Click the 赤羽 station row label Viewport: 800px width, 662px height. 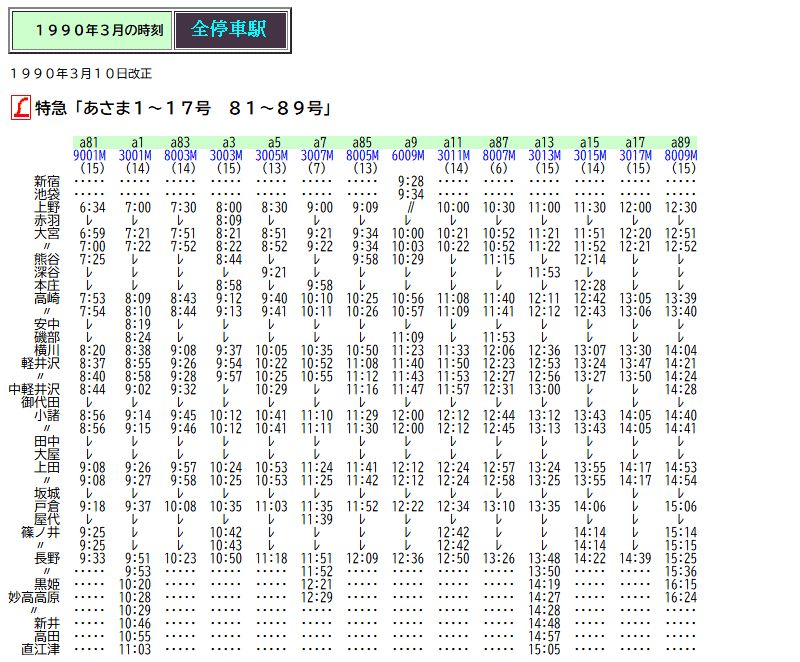(x=47, y=220)
